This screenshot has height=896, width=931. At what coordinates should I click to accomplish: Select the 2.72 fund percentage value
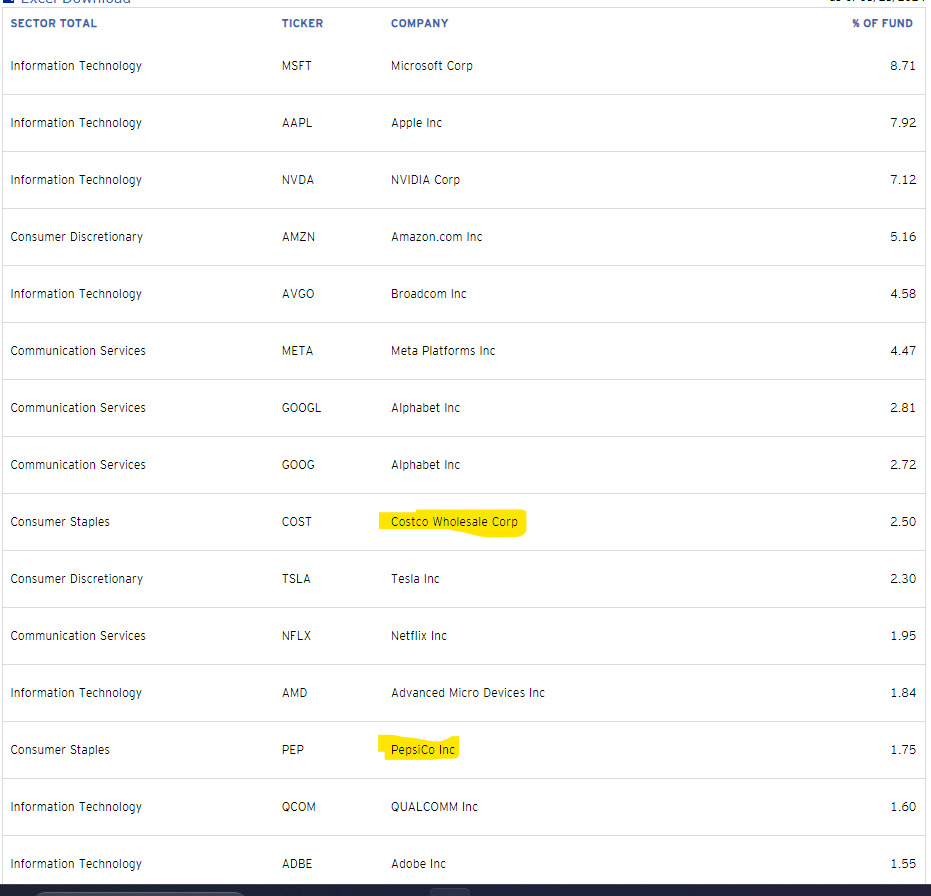[902, 465]
